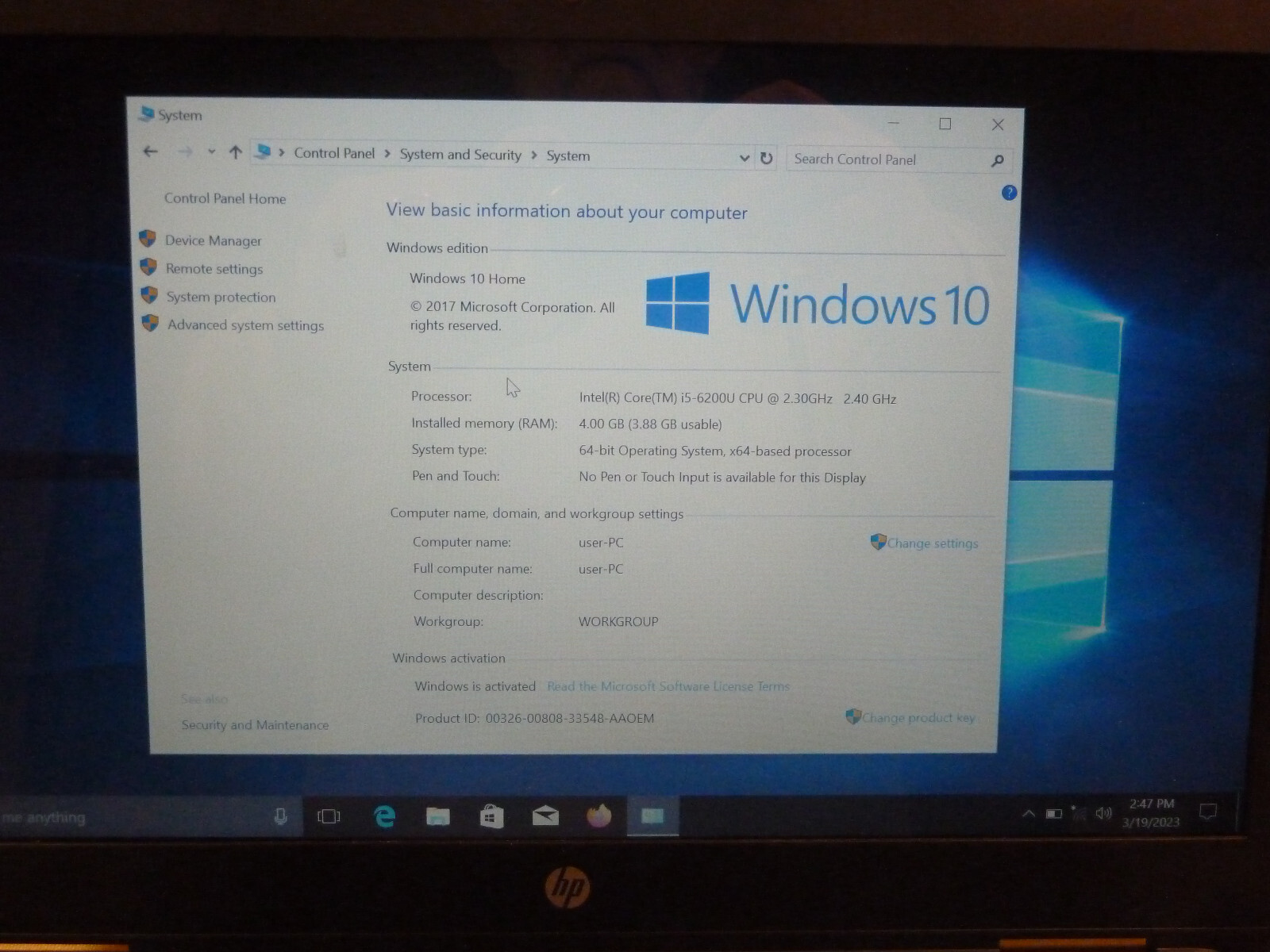Select No Pen or Touch Input text
The height and width of the screenshot is (952, 1270).
pyautogui.click(x=722, y=478)
